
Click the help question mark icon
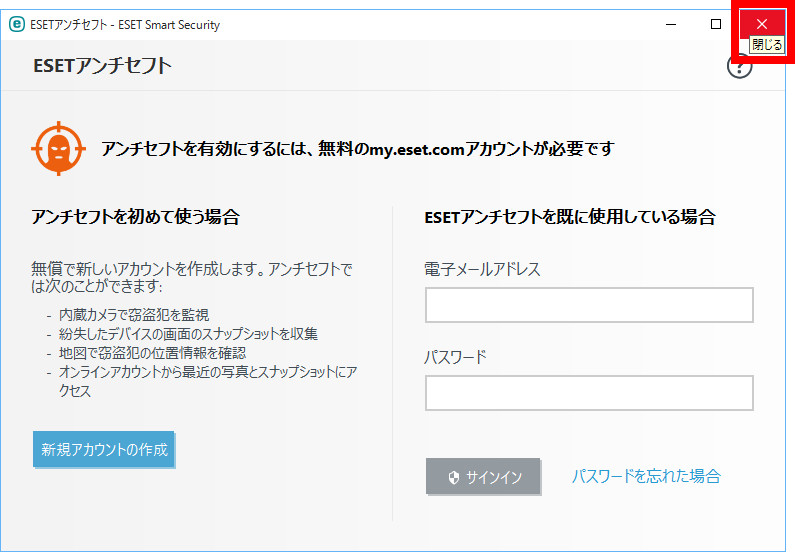[x=739, y=66]
